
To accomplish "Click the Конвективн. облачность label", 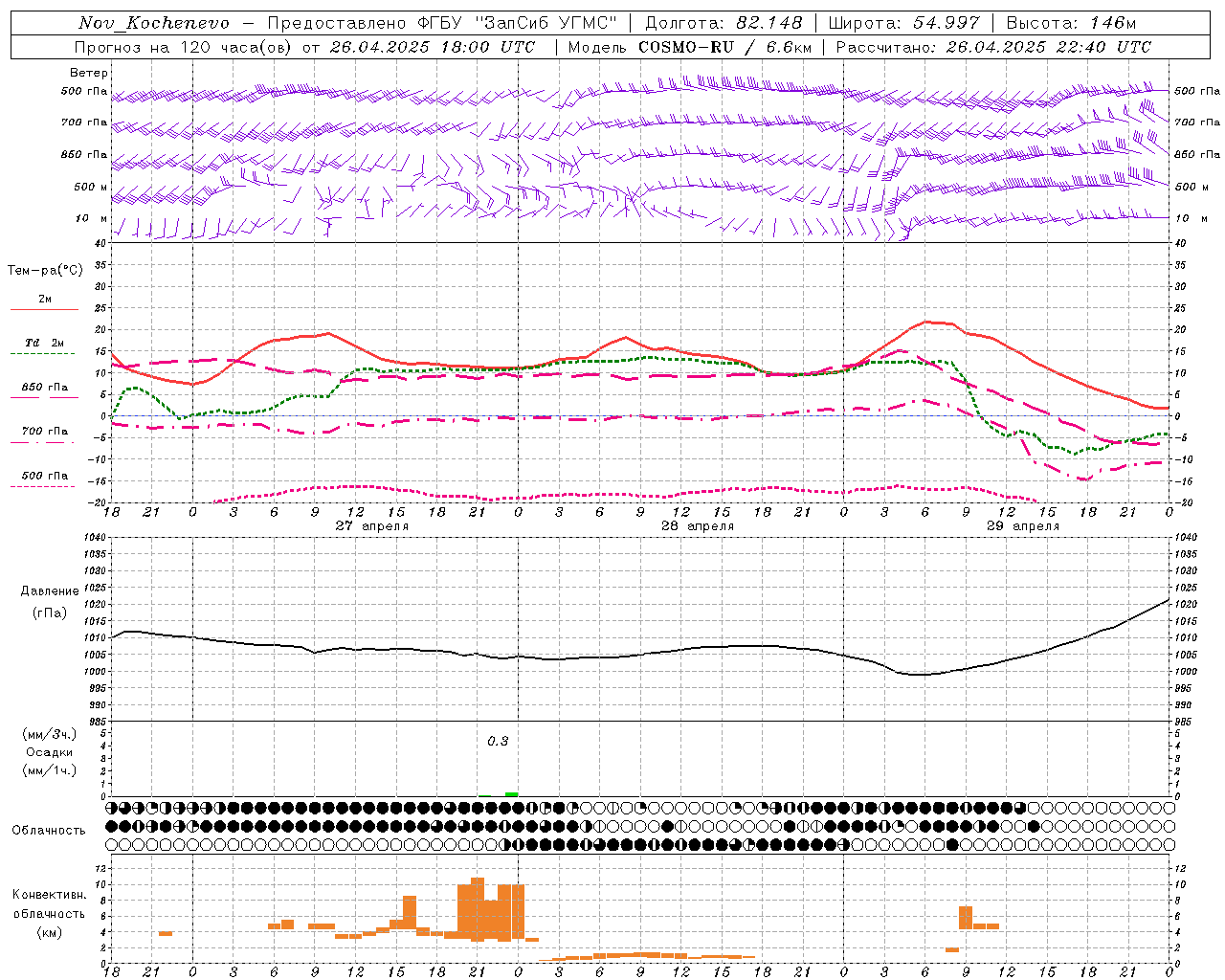I will point(49,913).
